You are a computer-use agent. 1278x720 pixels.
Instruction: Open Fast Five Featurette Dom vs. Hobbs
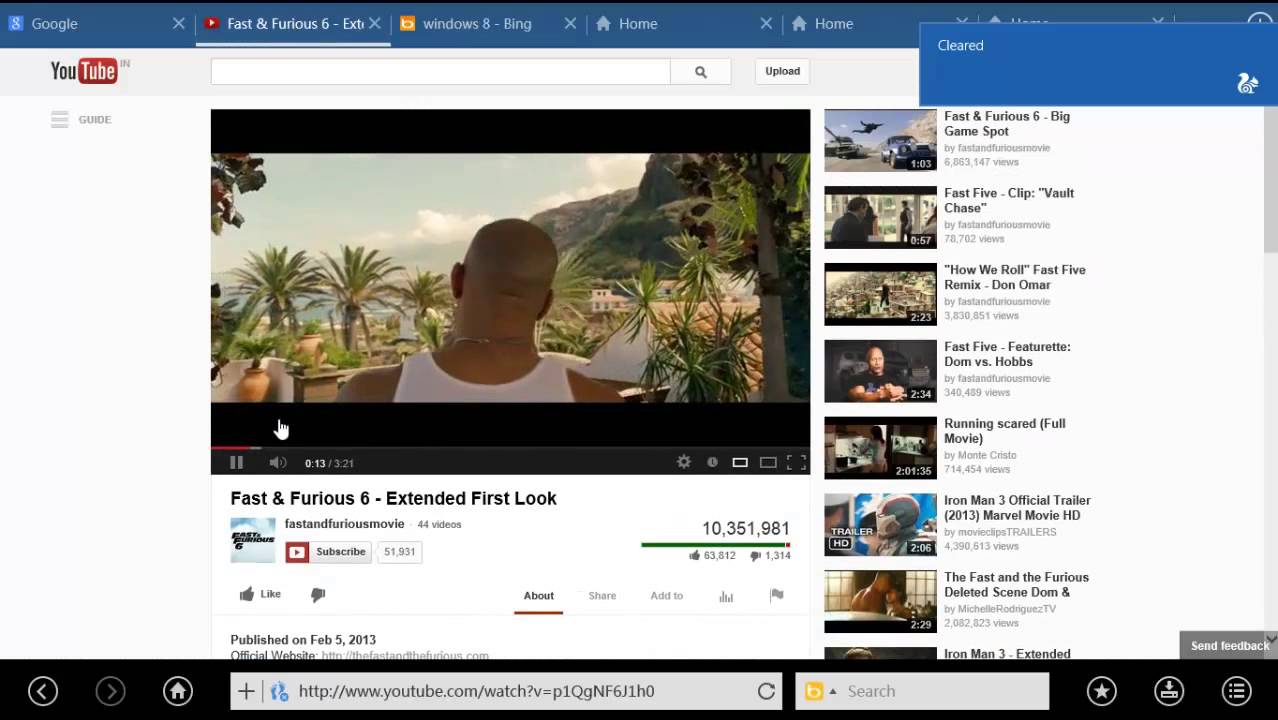pyautogui.click(x=1007, y=354)
